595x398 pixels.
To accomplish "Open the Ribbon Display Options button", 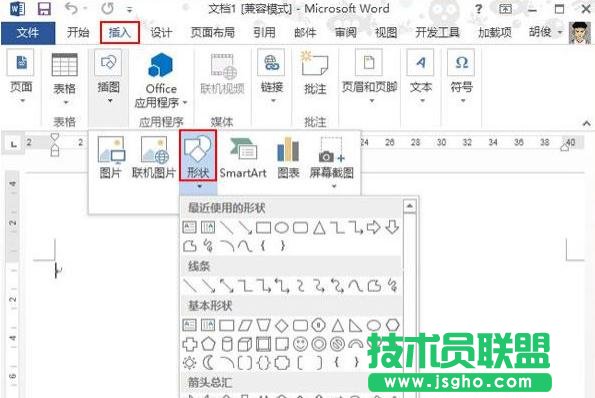I will (505, 9).
